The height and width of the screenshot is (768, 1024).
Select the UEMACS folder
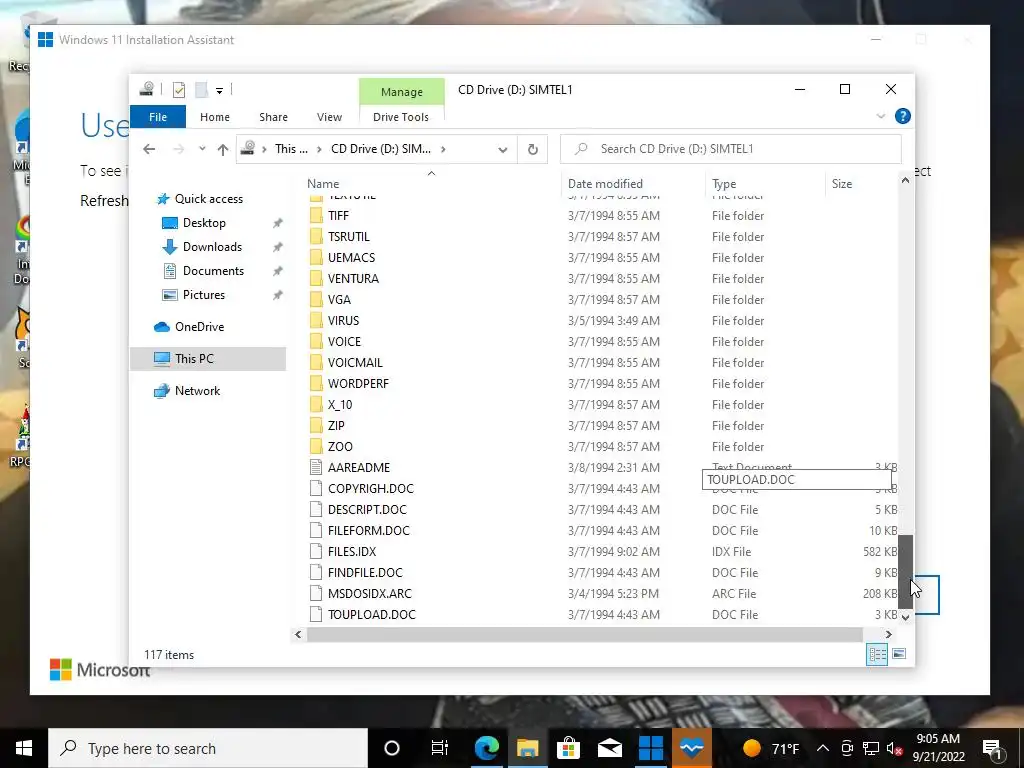click(351, 257)
